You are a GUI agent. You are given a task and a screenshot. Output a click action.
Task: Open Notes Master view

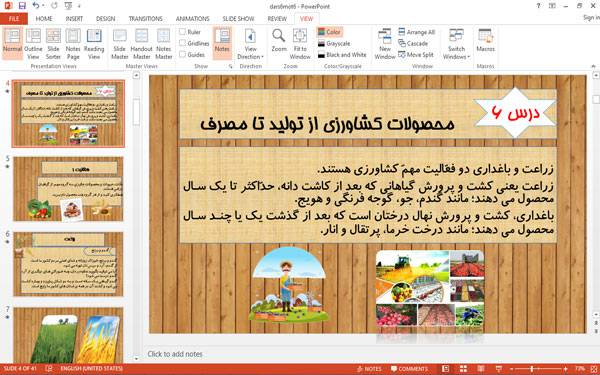[x=163, y=44]
